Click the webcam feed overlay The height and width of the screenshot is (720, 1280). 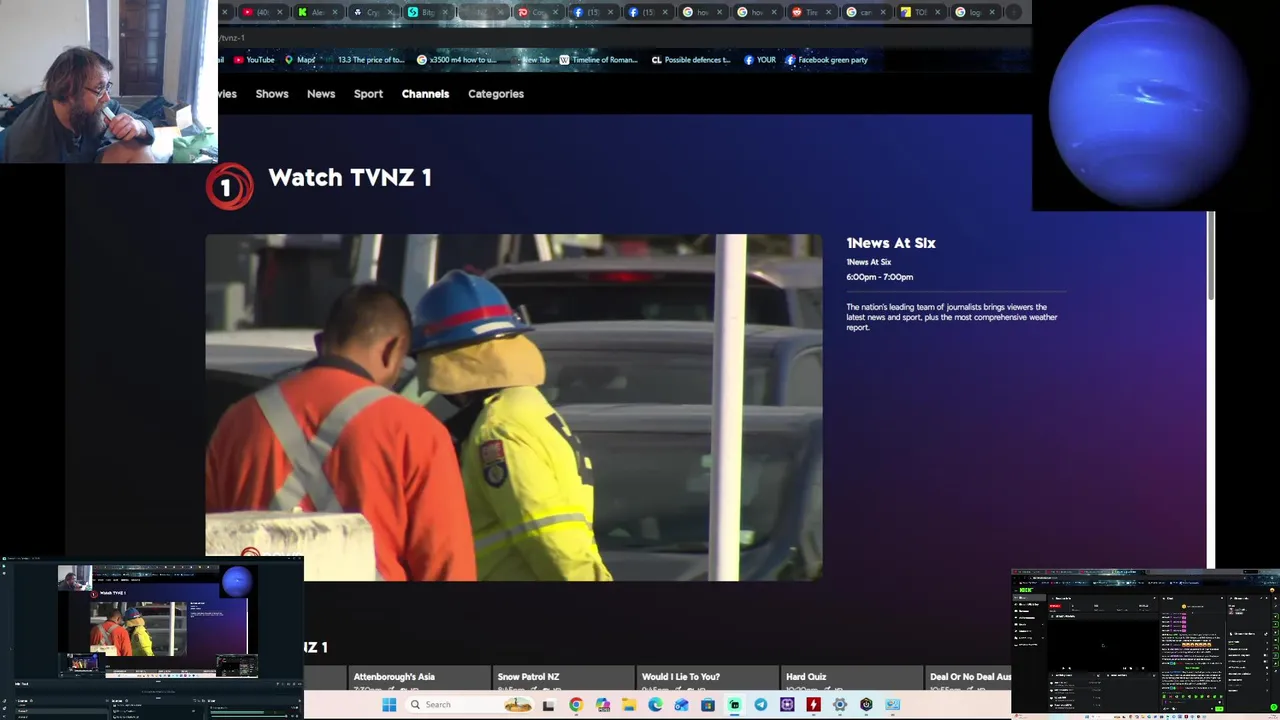(109, 81)
